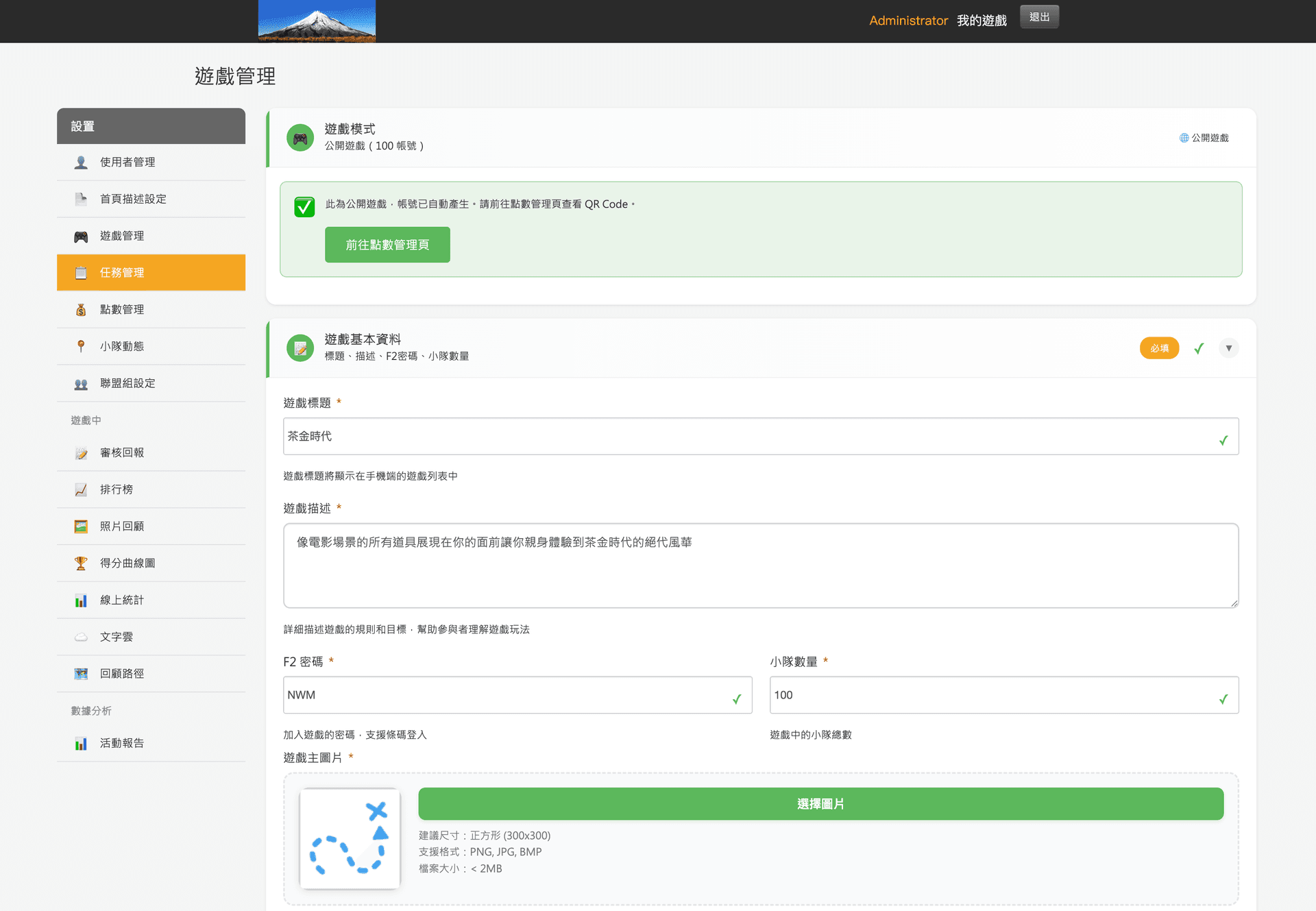This screenshot has height=911, width=1316.
Task: Click the 得分曲線圖 trophy icon
Action: pos(80,563)
